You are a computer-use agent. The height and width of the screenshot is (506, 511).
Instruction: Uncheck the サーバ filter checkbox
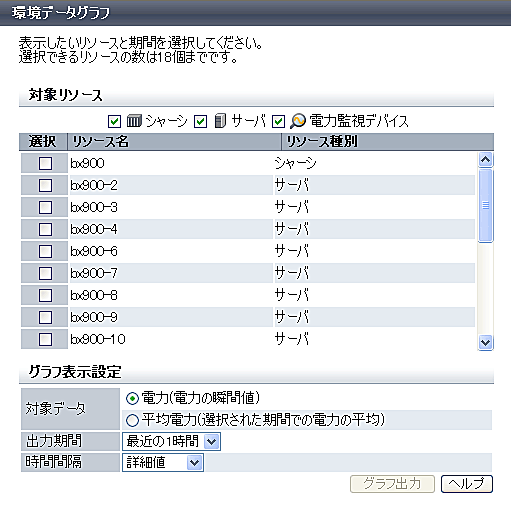coord(201,121)
